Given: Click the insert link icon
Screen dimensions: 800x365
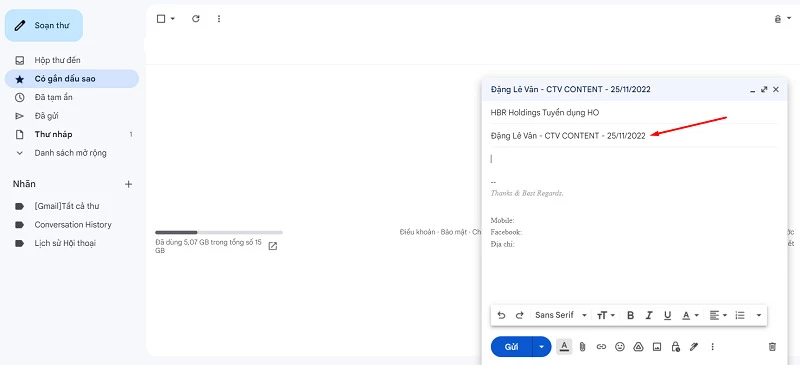Looking at the screenshot, I should click(x=601, y=347).
